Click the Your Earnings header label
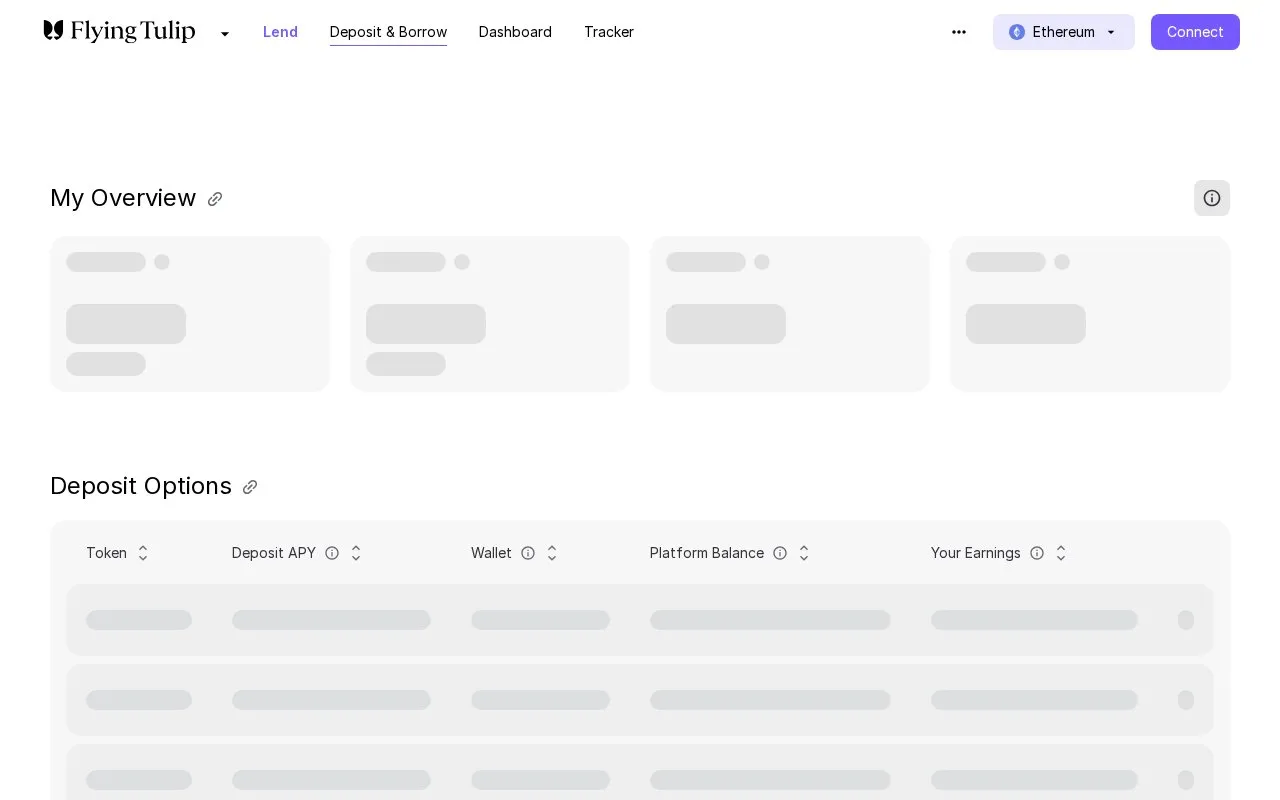Image resolution: width=1280 pixels, height=800 pixels. coord(976,553)
